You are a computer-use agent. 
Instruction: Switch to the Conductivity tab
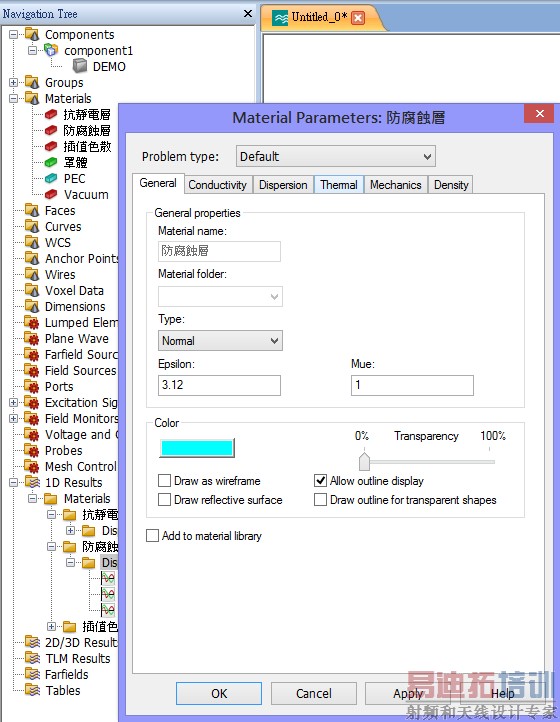pyautogui.click(x=218, y=185)
